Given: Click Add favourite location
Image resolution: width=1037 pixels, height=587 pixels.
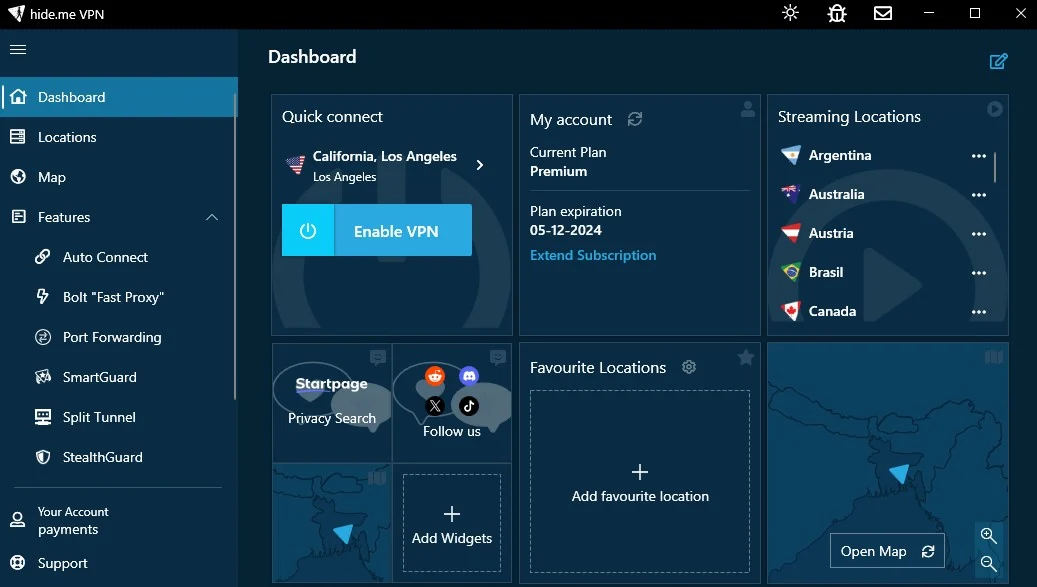Looking at the screenshot, I should [640, 482].
